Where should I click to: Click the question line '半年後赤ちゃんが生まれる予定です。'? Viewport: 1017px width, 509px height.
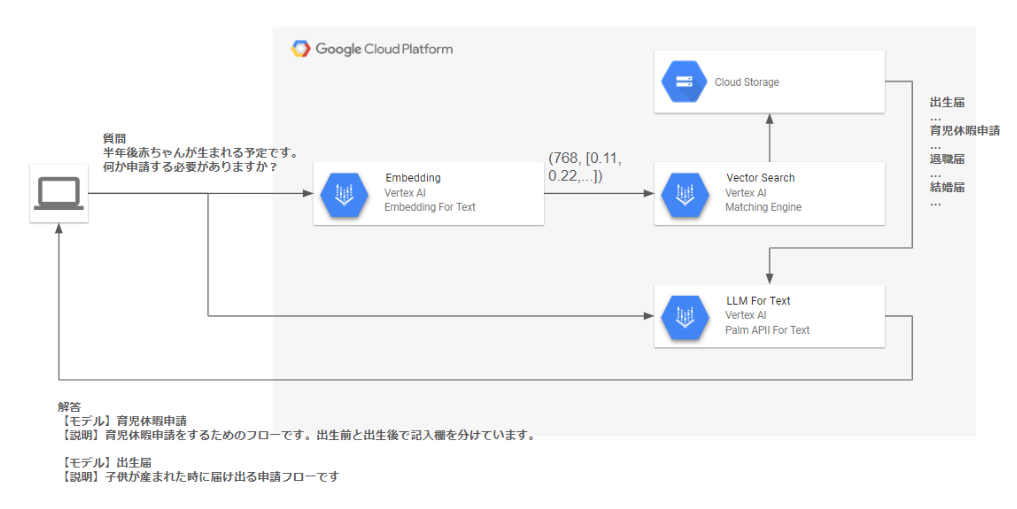click(x=201, y=153)
